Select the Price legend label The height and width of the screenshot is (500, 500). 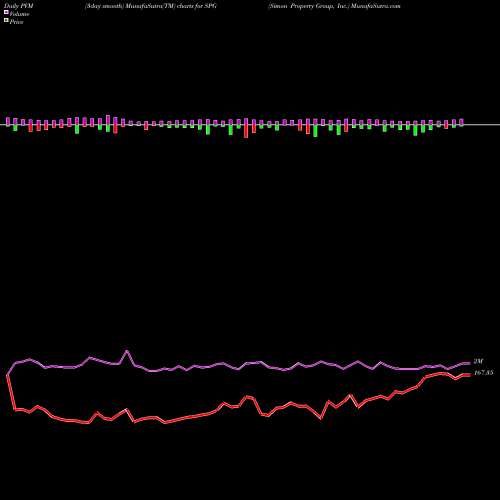[16, 22]
